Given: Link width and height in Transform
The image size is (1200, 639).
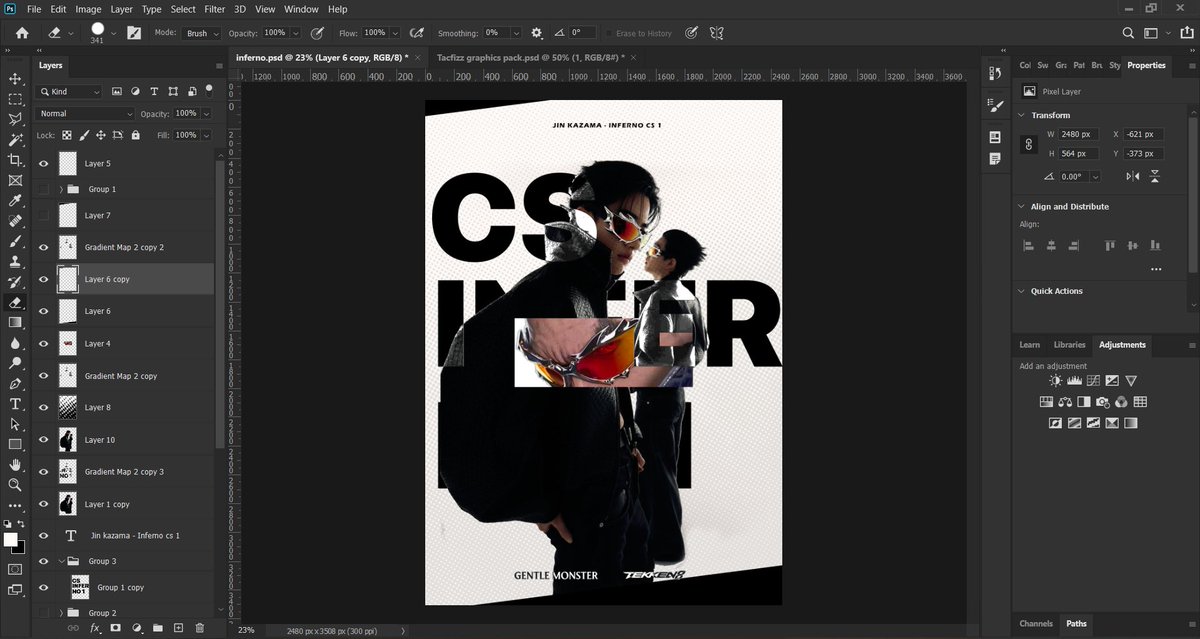Looking at the screenshot, I should (x=1027, y=144).
